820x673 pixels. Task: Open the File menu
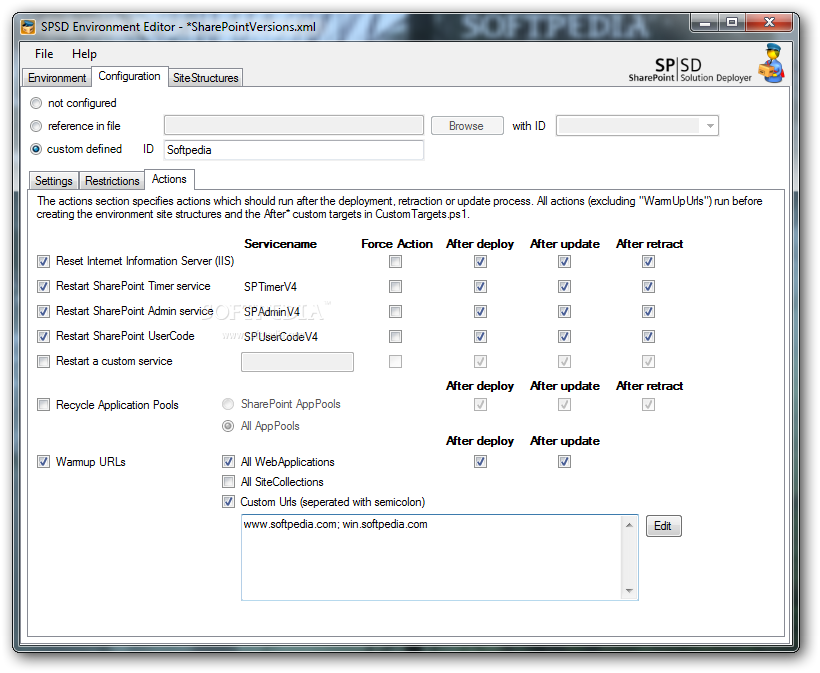coord(44,54)
